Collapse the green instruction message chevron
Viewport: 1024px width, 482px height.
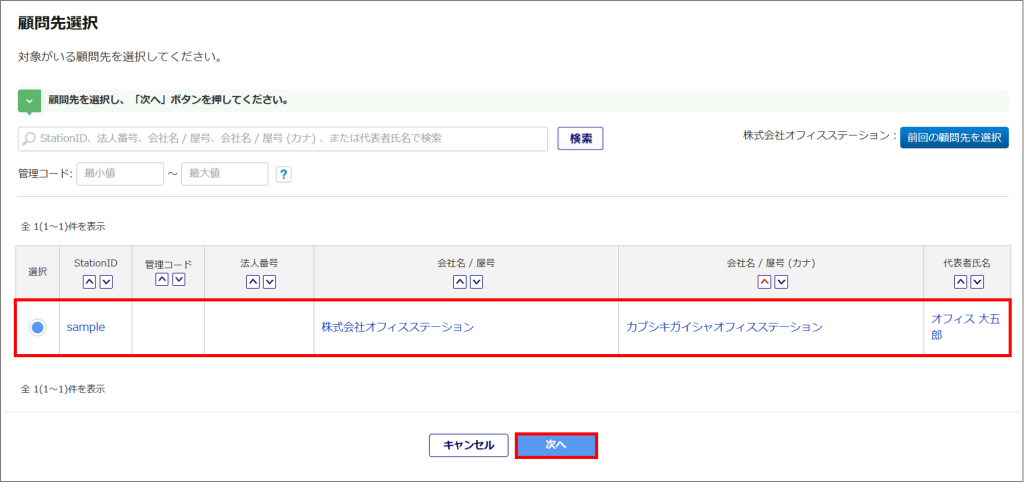pos(30,101)
